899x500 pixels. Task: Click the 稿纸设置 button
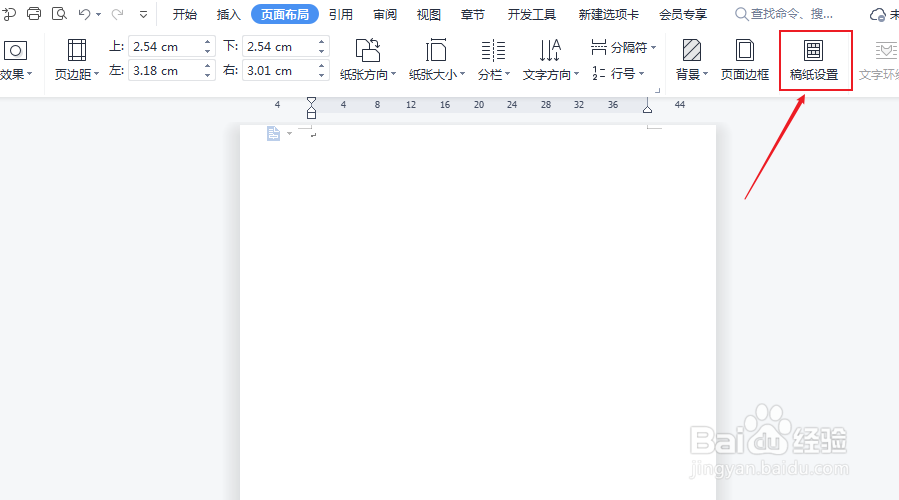[x=814, y=60]
